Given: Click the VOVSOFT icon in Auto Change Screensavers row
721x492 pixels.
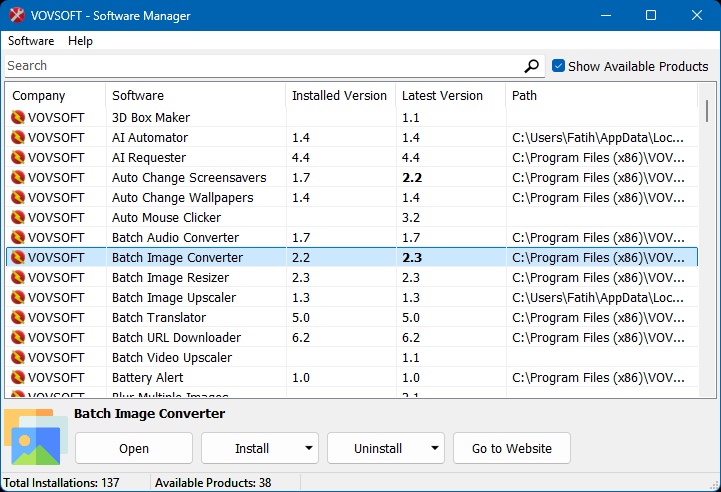Looking at the screenshot, I should click(18, 177).
